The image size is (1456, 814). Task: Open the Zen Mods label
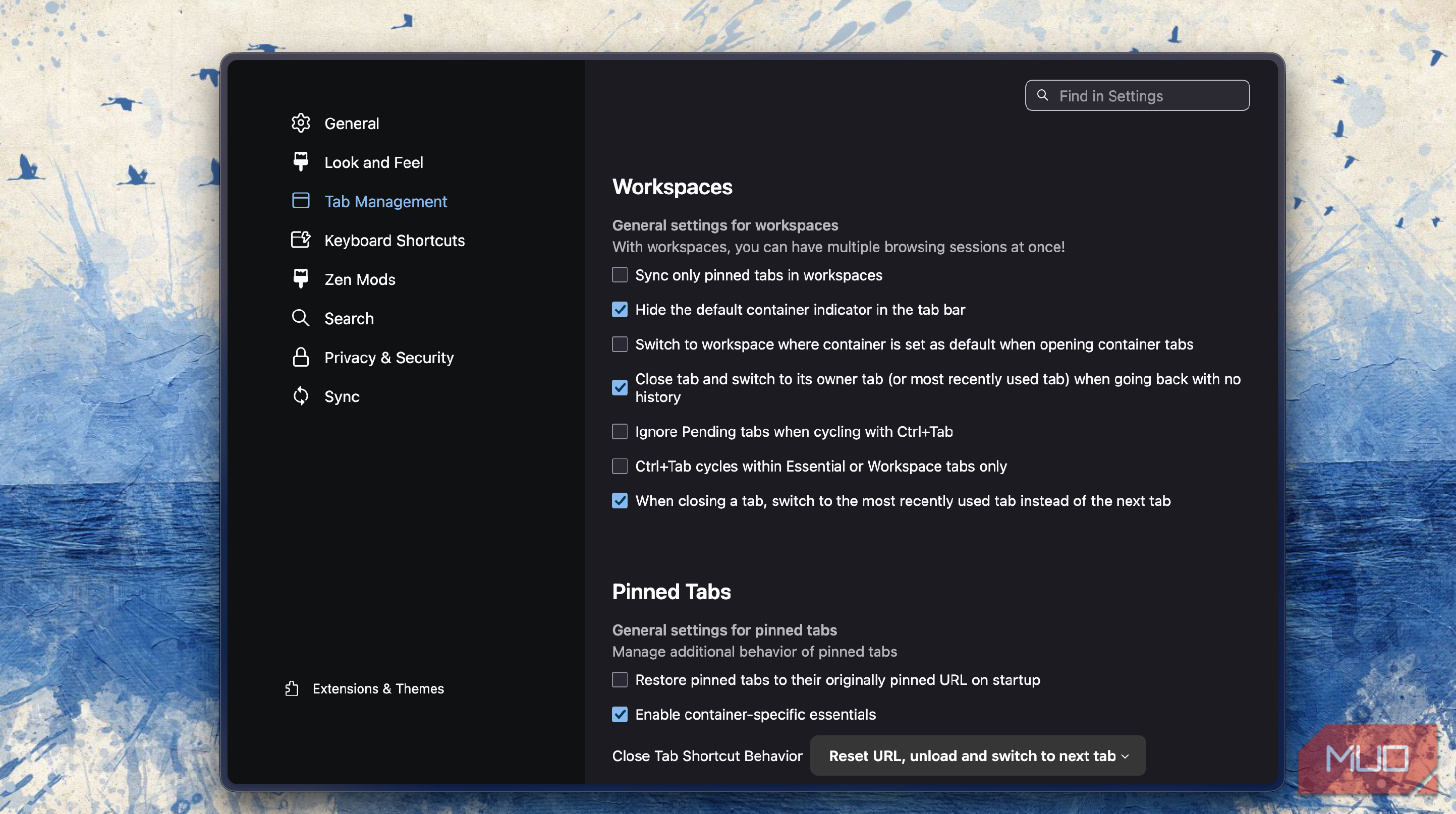point(360,279)
